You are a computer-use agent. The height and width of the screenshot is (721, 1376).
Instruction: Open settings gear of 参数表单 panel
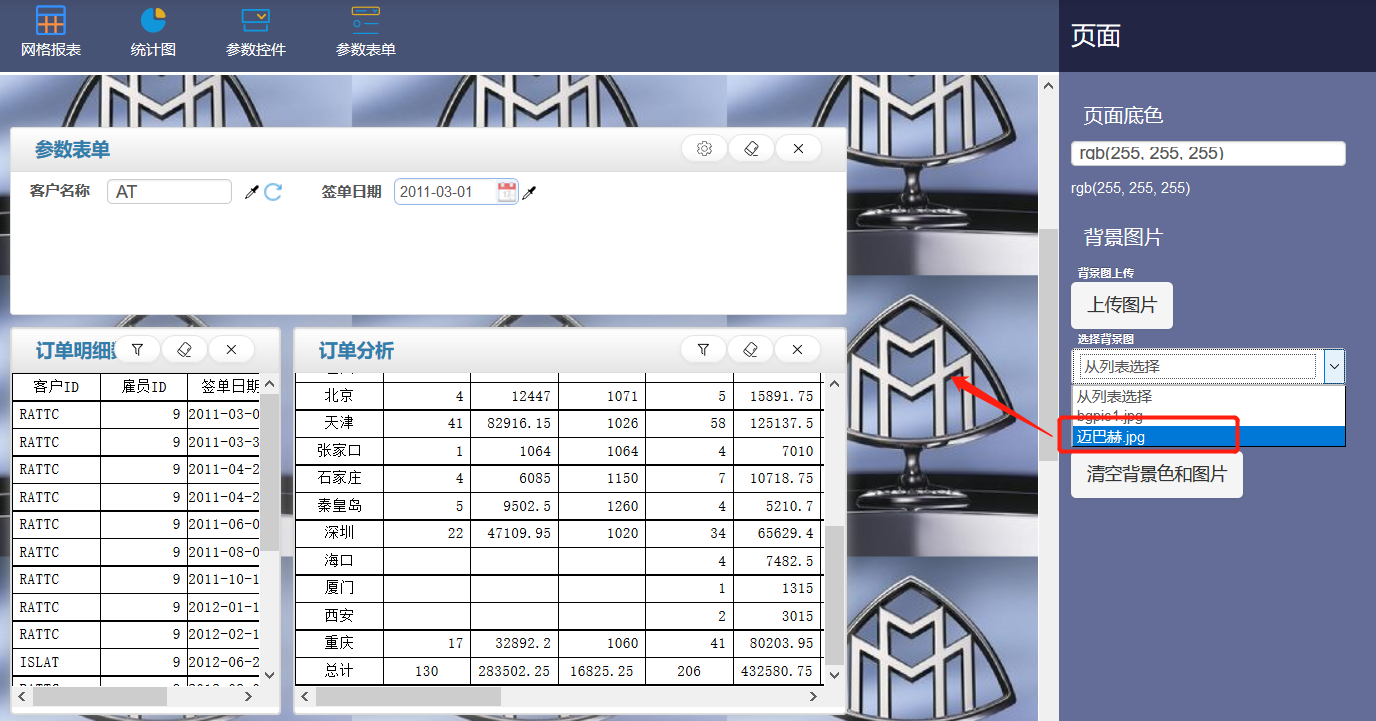click(704, 149)
